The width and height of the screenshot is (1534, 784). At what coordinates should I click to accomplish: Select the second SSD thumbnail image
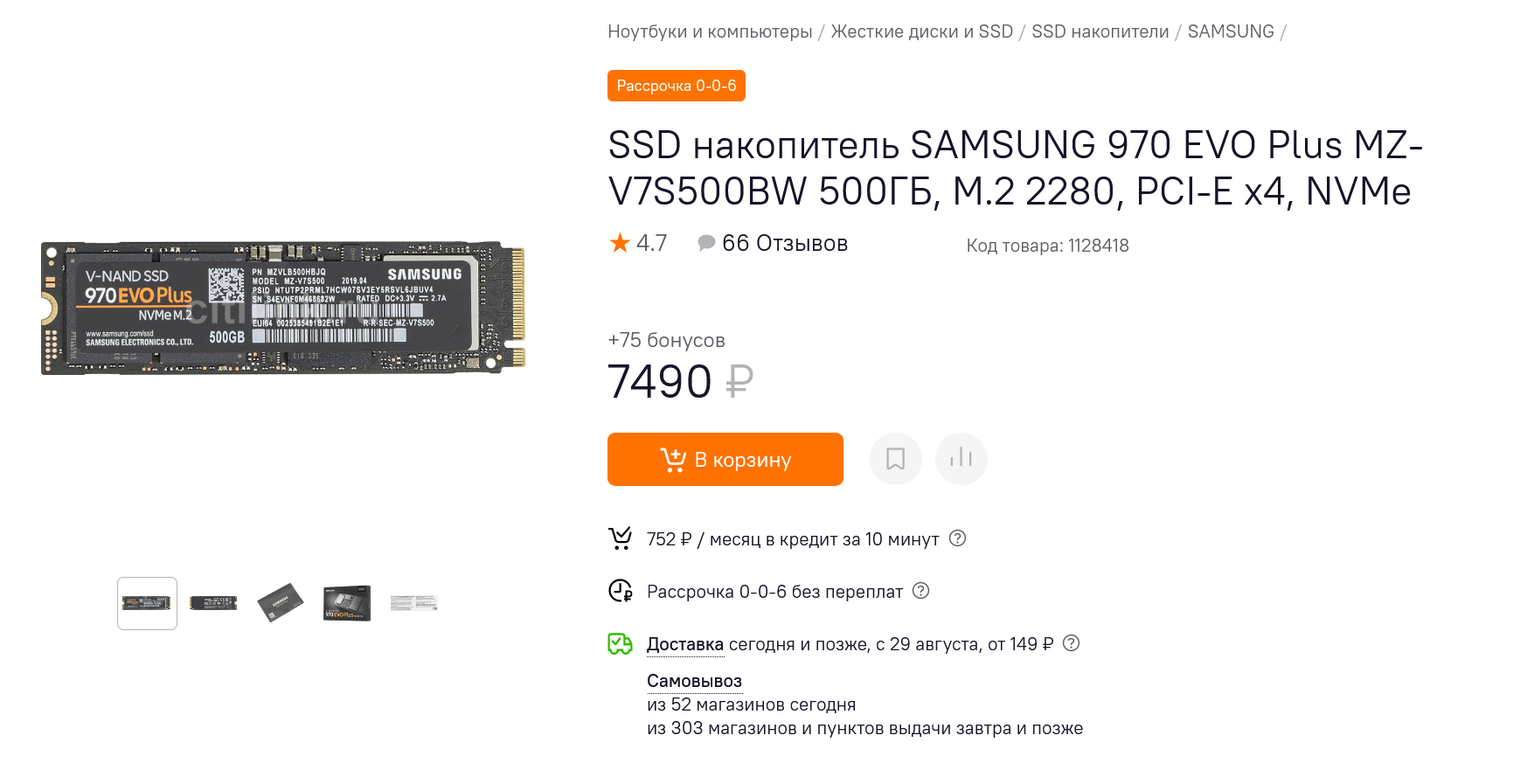tap(213, 603)
